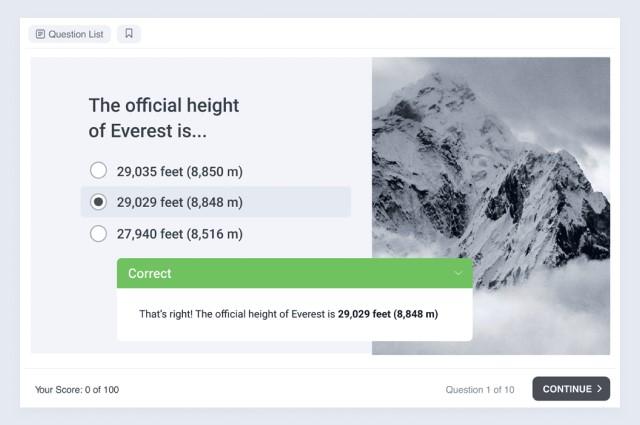The image size is (640, 425).
Task: Click the 29,035 feet (8,850 m) label text
Action: tap(180, 171)
